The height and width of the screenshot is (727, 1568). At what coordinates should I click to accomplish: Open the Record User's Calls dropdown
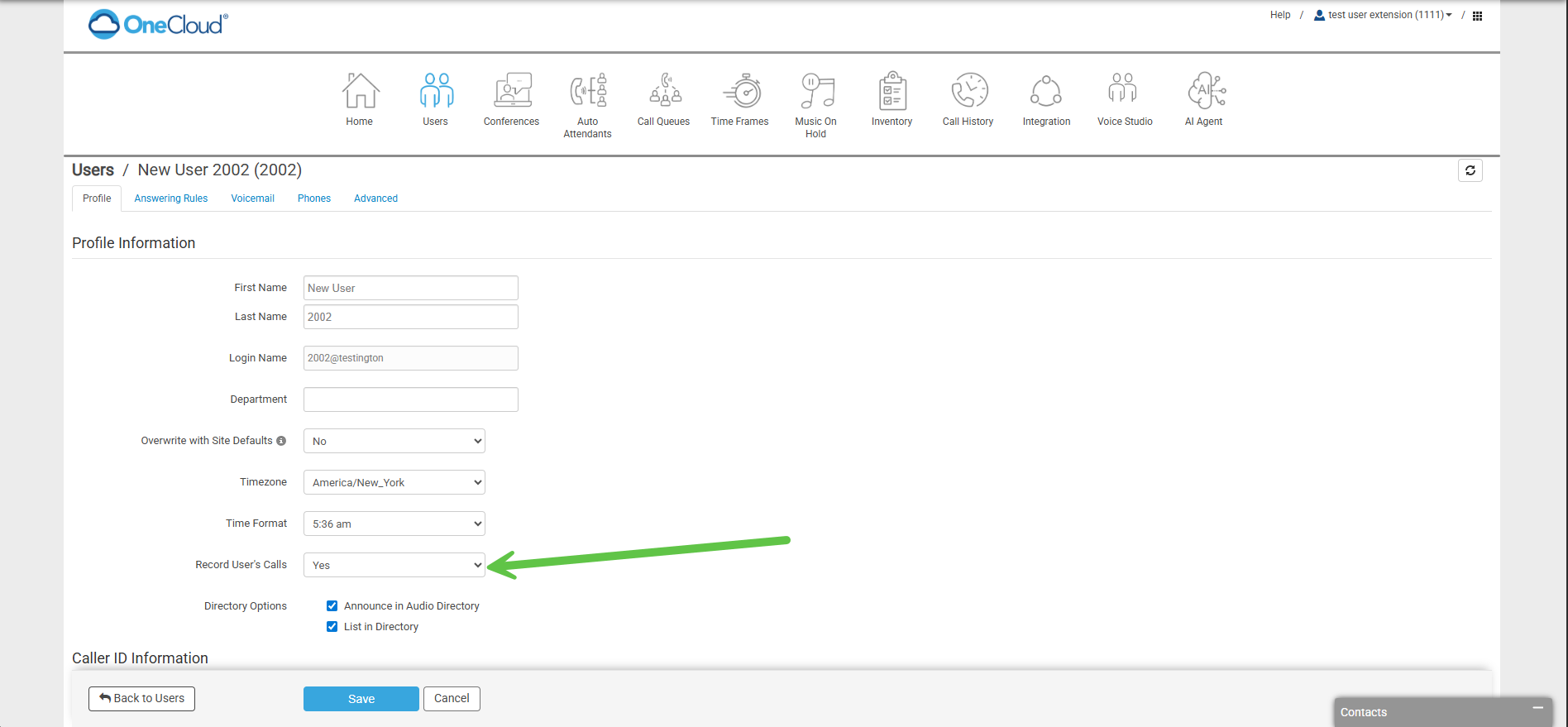[394, 566]
